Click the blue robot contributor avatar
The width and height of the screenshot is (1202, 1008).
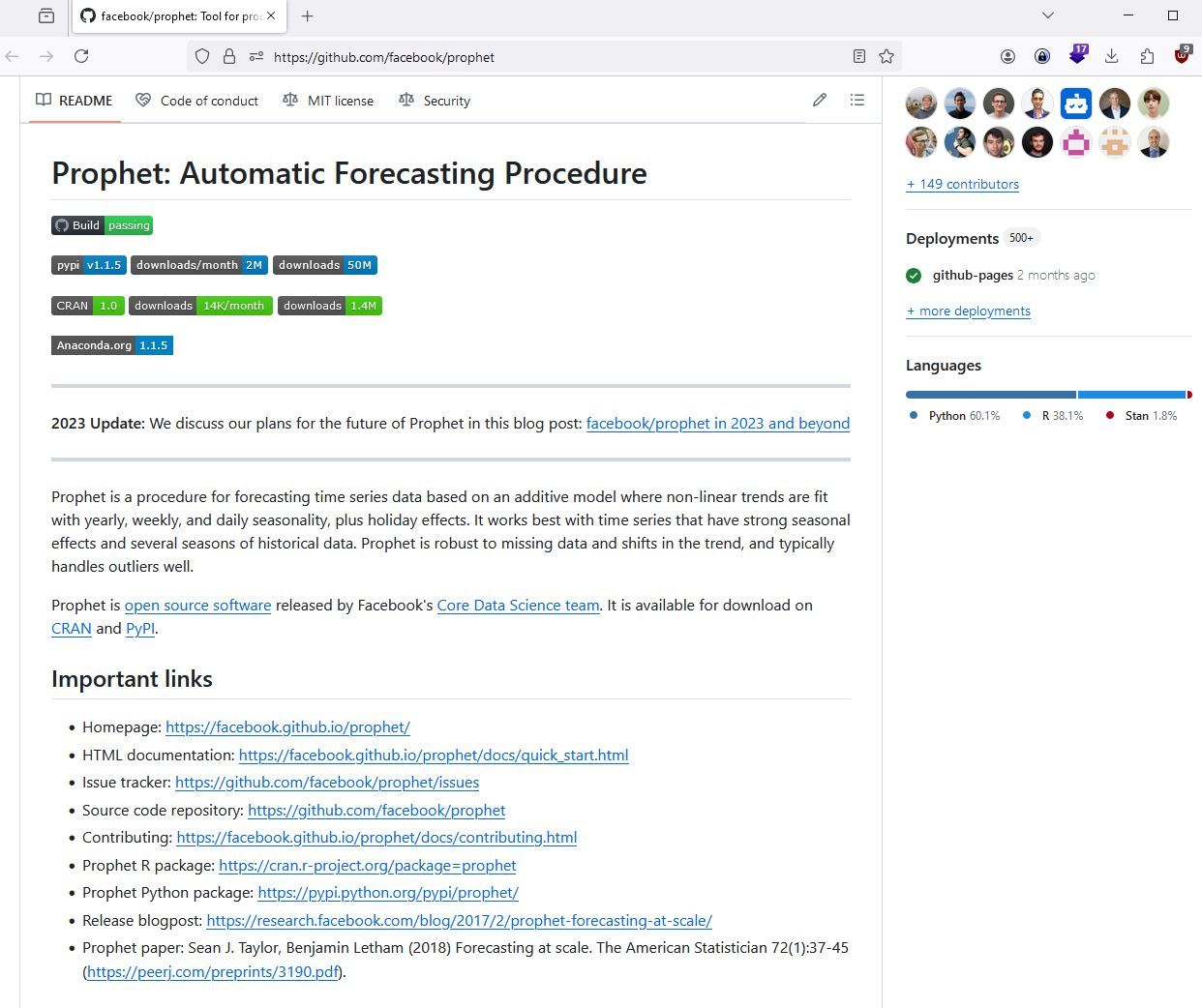1076,103
